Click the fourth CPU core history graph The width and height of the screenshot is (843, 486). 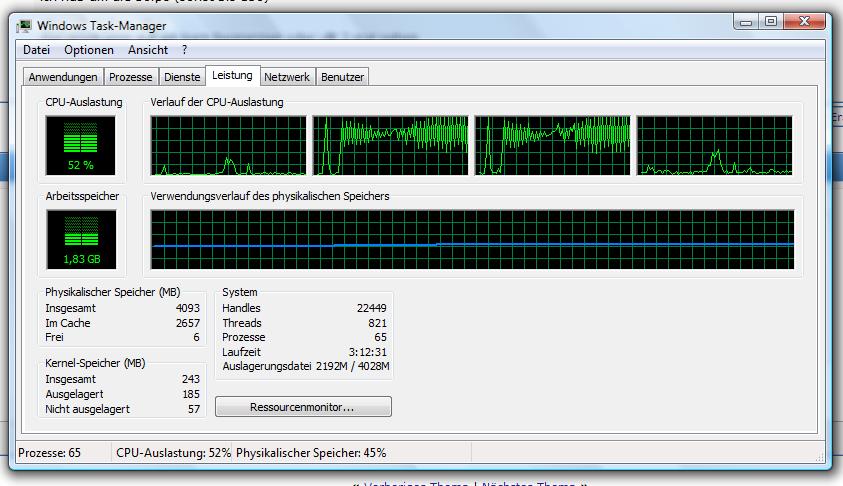715,145
